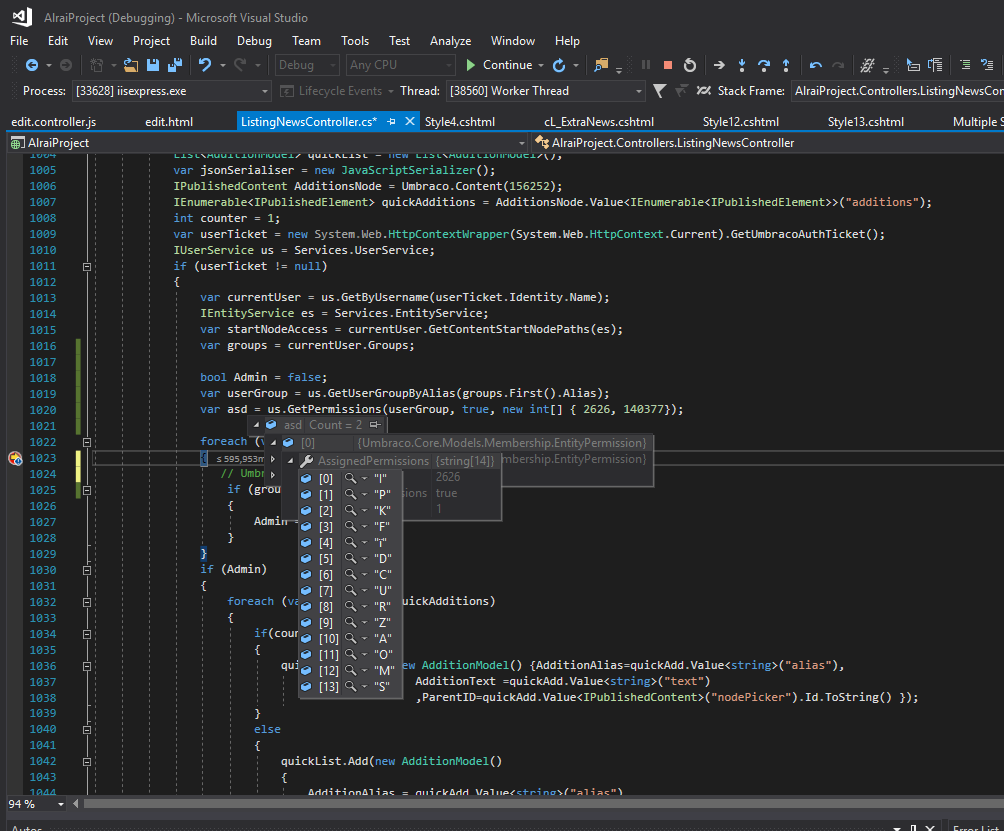This screenshot has height=831, width=1004.
Task: Click the horizontal scrollbar of the editor
Action: coord(543,803)
